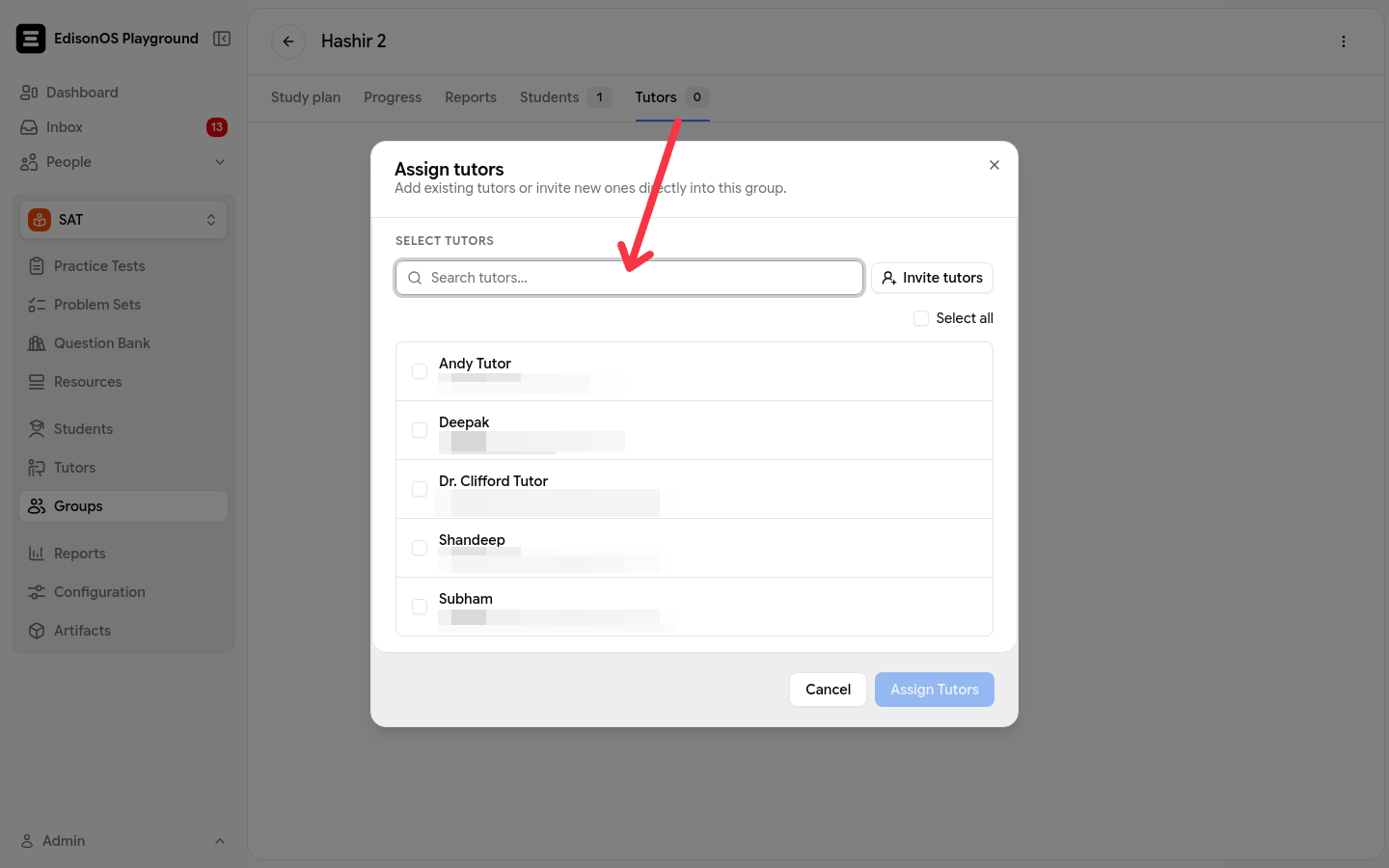Expand the People menu chevron
This screenshot has height=868, width=1389.
pyautogui.click(x=220, y=162)
